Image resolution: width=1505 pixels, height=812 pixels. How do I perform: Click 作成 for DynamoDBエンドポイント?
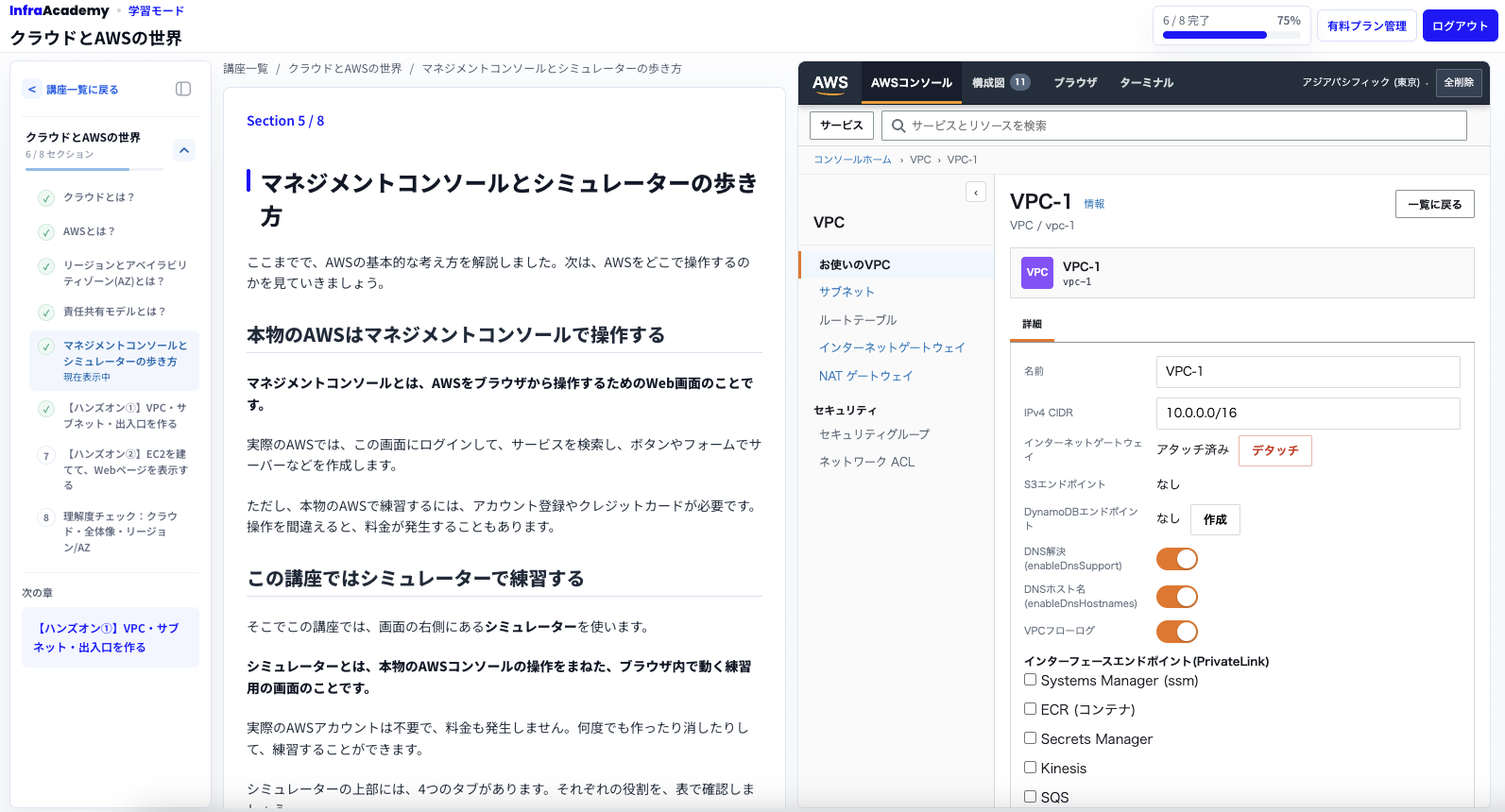1215,519
